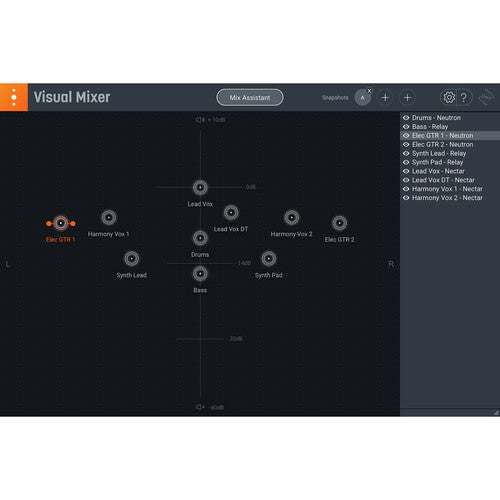Click the orange three-dot menu icon
Screen dimensions: 500x500
point(14,97)
